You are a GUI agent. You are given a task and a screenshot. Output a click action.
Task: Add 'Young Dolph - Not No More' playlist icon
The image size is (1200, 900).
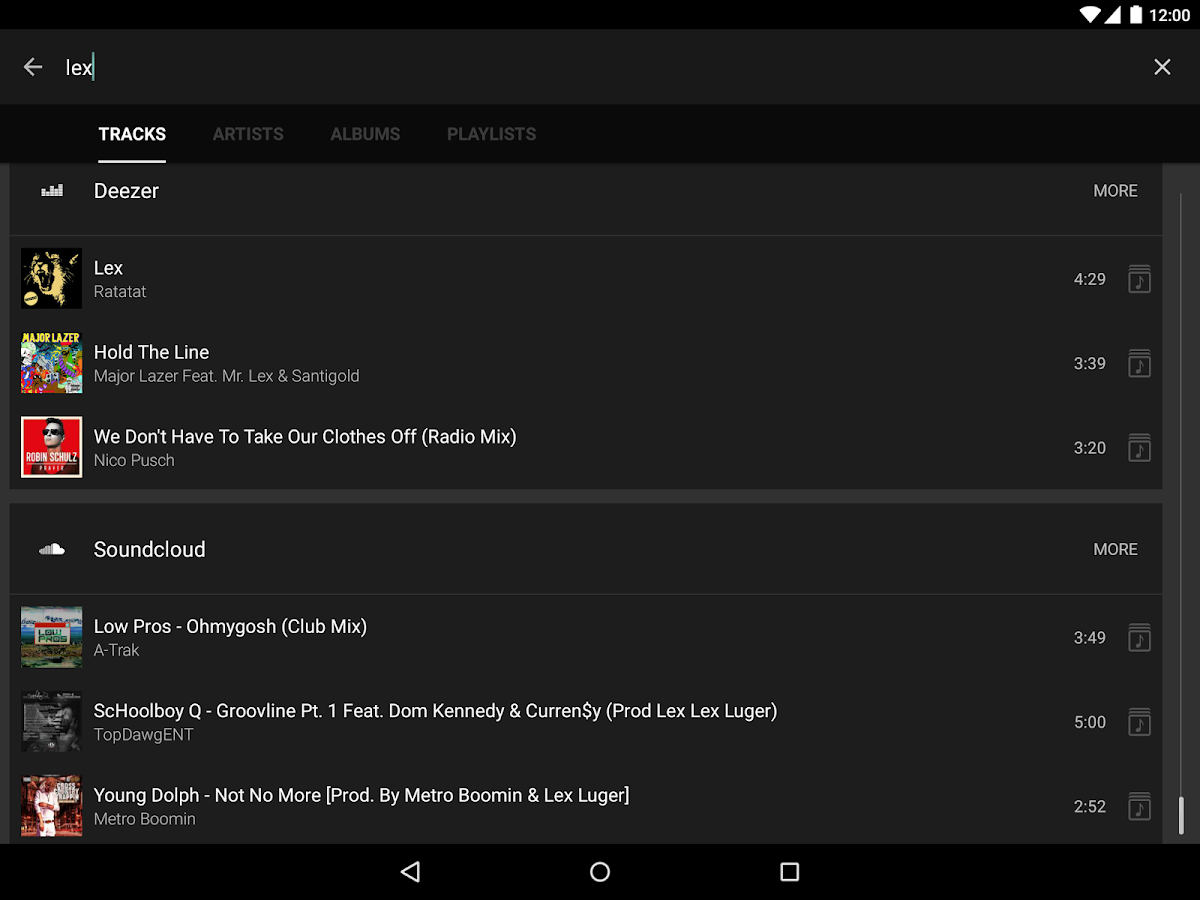(x=1139, y=806)
